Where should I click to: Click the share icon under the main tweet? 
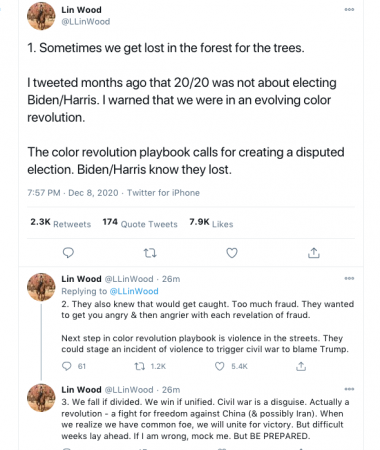coord(314,253)
